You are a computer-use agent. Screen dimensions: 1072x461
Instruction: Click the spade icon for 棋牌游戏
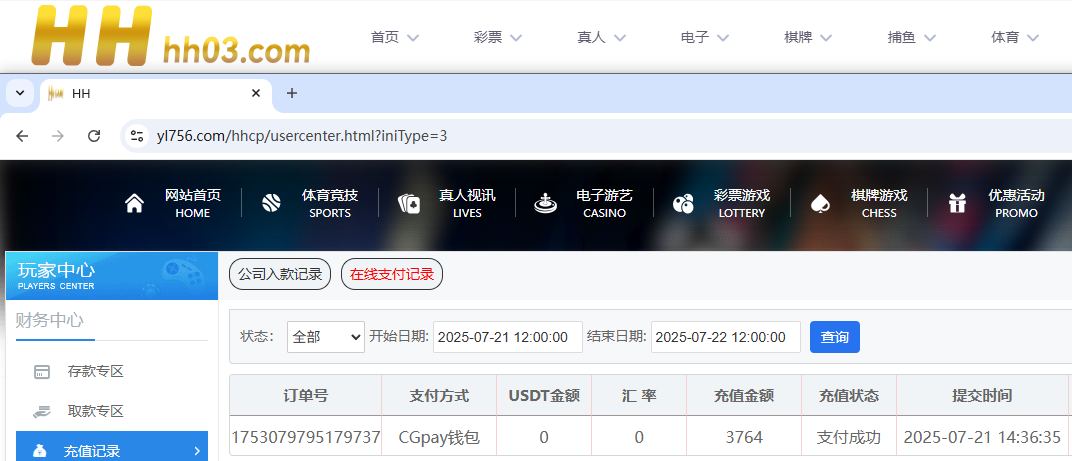(820, 204)
